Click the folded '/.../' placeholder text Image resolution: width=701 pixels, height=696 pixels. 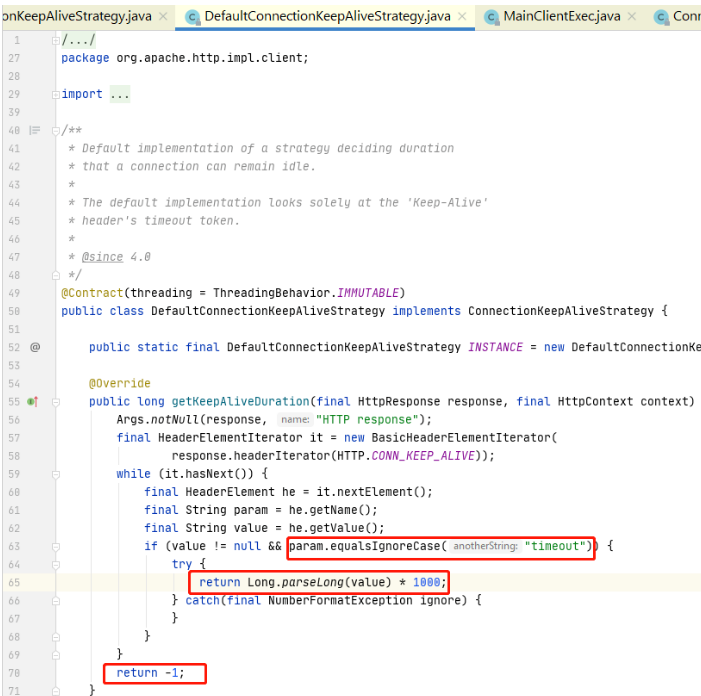pyautogui.click(x=78, y=40)
